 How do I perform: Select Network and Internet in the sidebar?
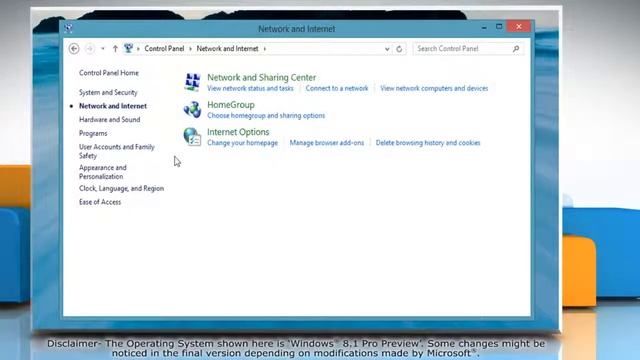[113, 106]
